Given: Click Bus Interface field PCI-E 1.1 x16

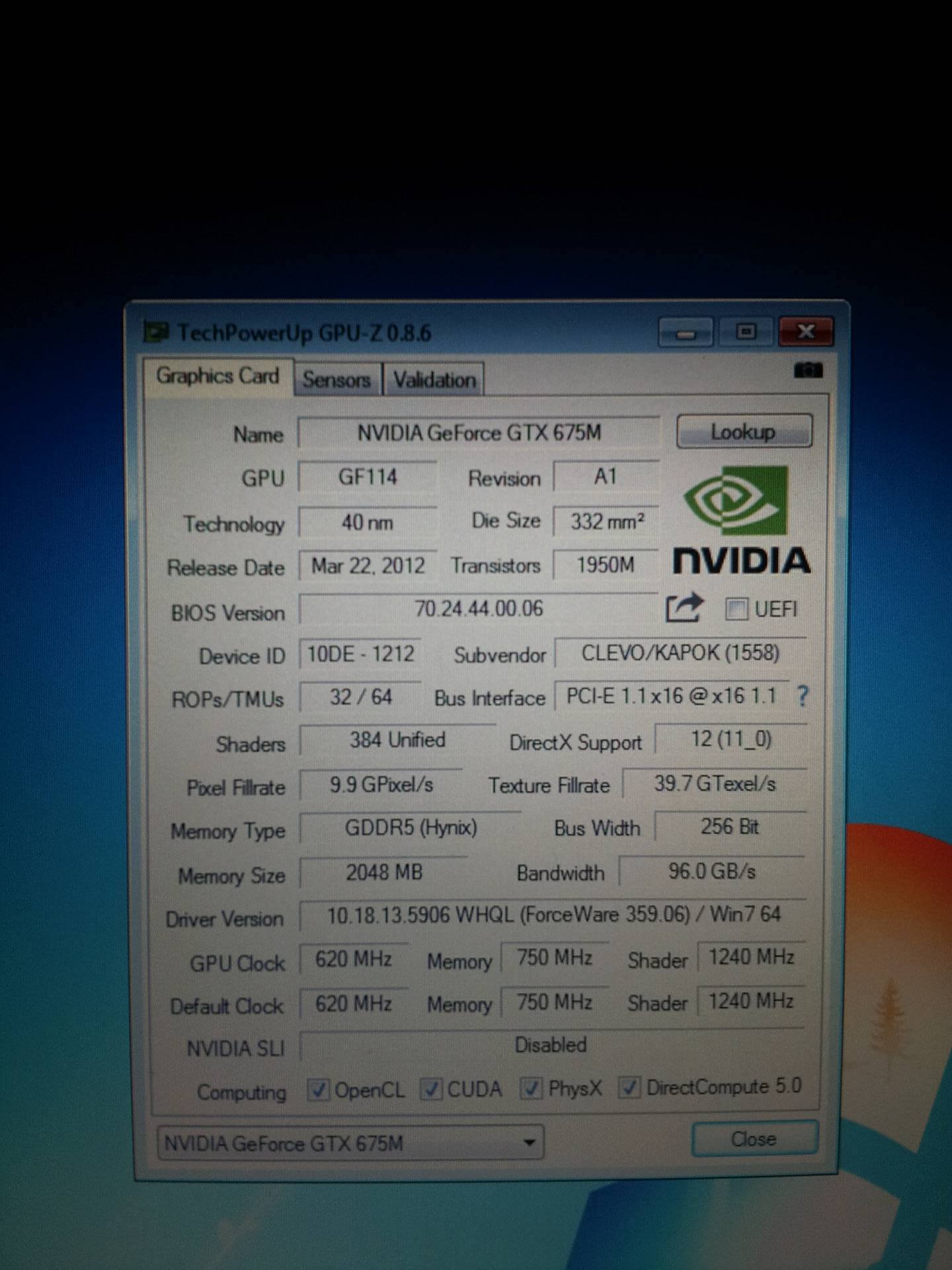Looking at the screenshot, I should [672, 696].
